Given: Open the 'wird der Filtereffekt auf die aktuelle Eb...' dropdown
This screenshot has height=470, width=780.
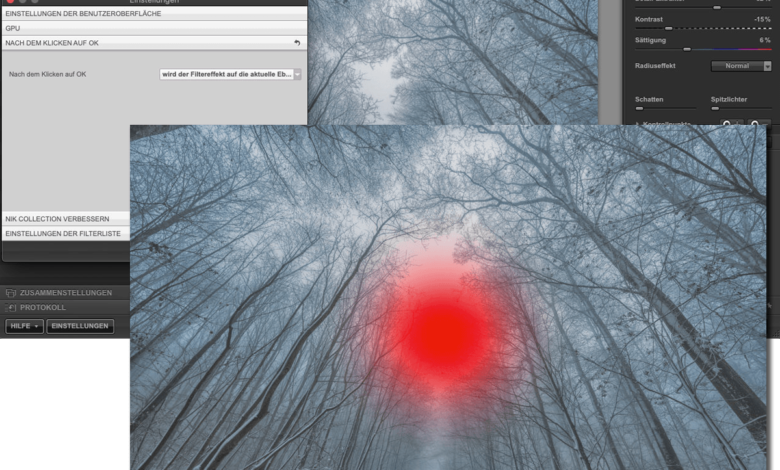Looking at the screenshot, I should tap(230, 74).
